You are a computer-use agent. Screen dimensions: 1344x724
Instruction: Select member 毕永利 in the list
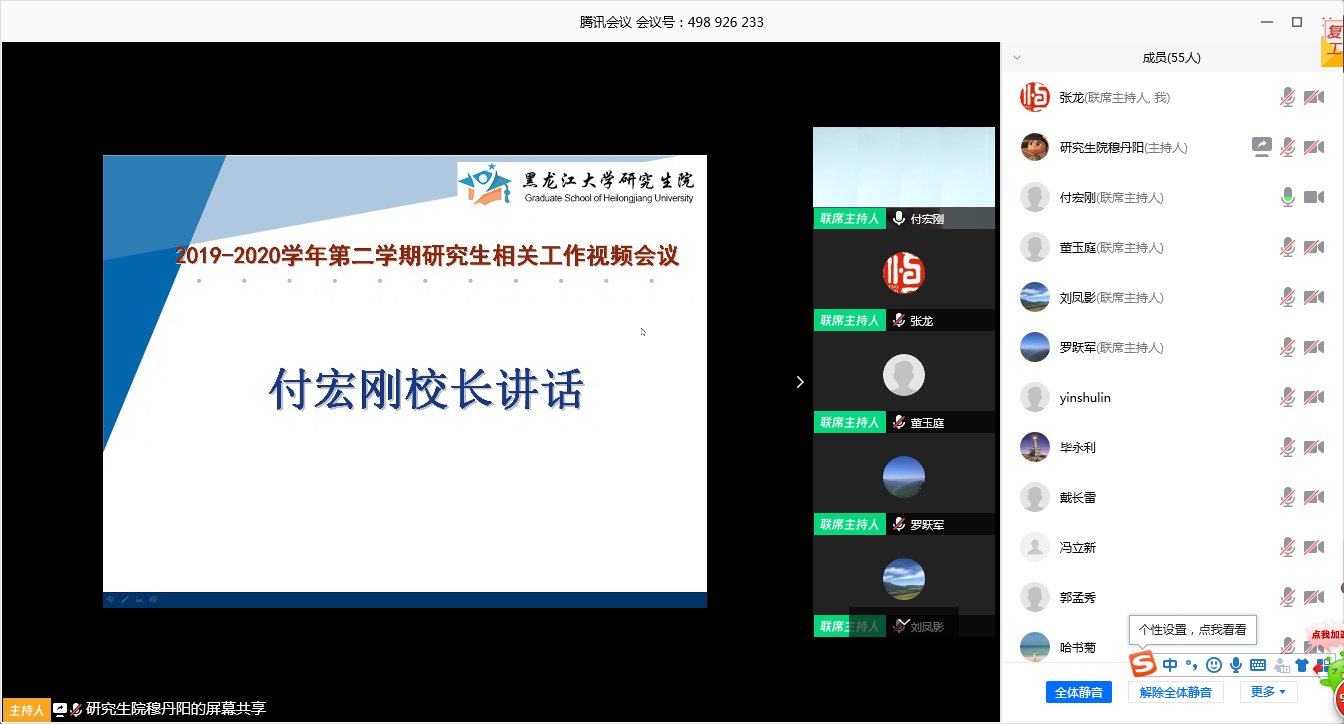[x=1078, y=447]
